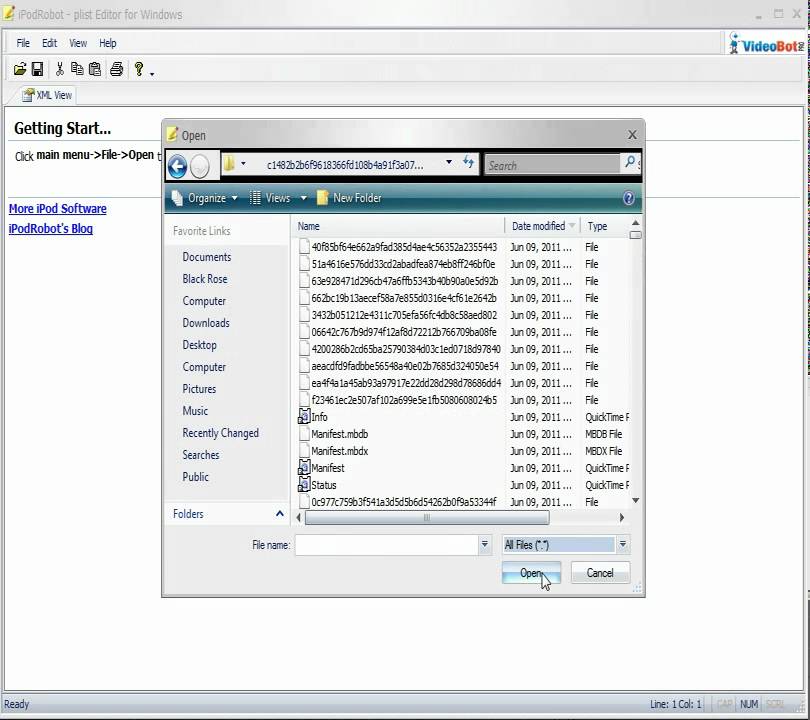
Task: Select Music in Favorite Links
Action: (195, 411)
